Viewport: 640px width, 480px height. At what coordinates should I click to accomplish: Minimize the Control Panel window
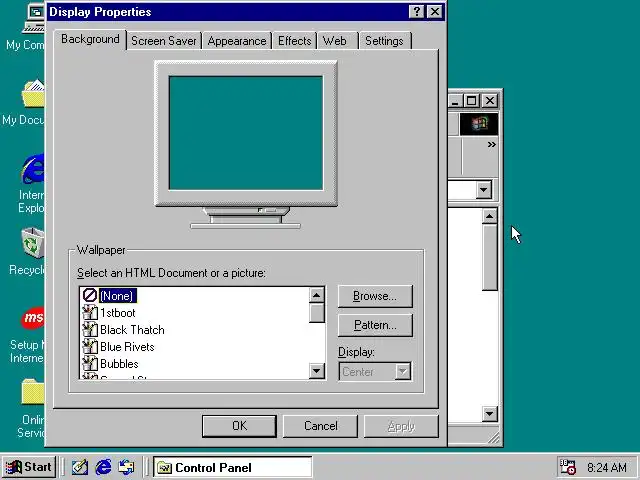[x=455, y=100]
